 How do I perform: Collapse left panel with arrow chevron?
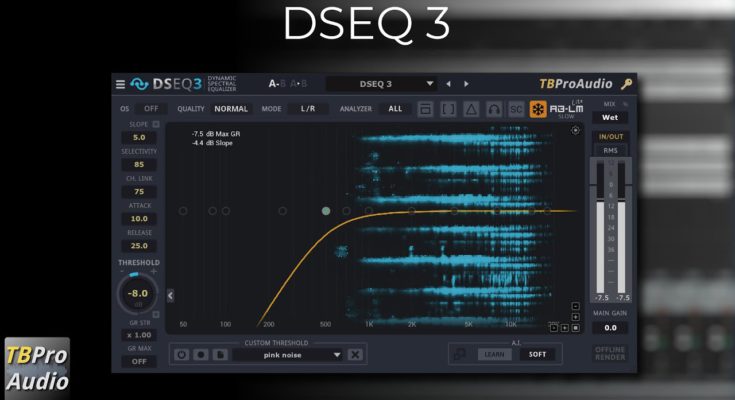170,295
